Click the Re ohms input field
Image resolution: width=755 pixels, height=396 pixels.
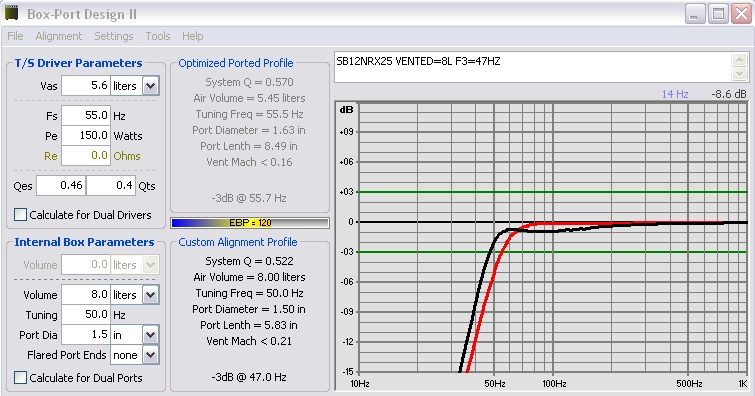[86, 156]
